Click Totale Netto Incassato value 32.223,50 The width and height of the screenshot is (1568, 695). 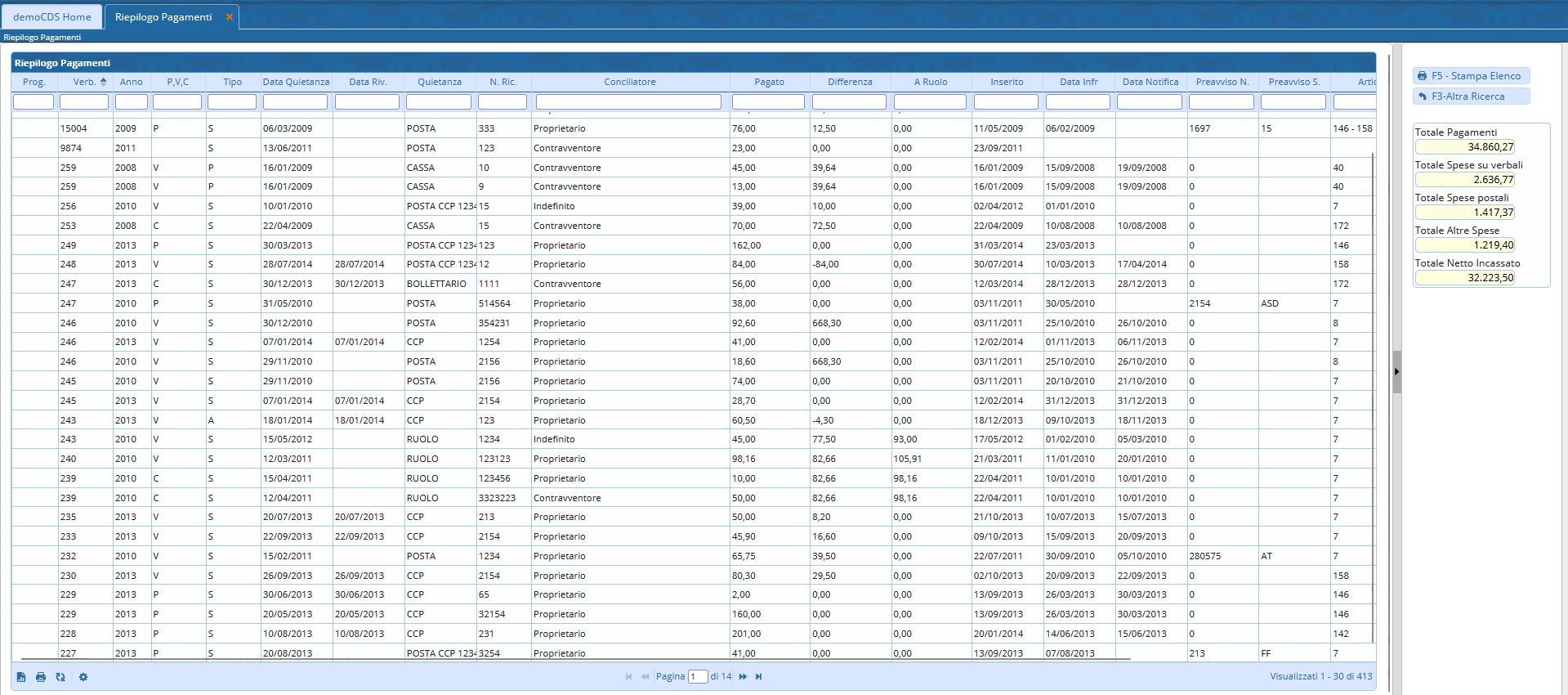coord(1464,278)
